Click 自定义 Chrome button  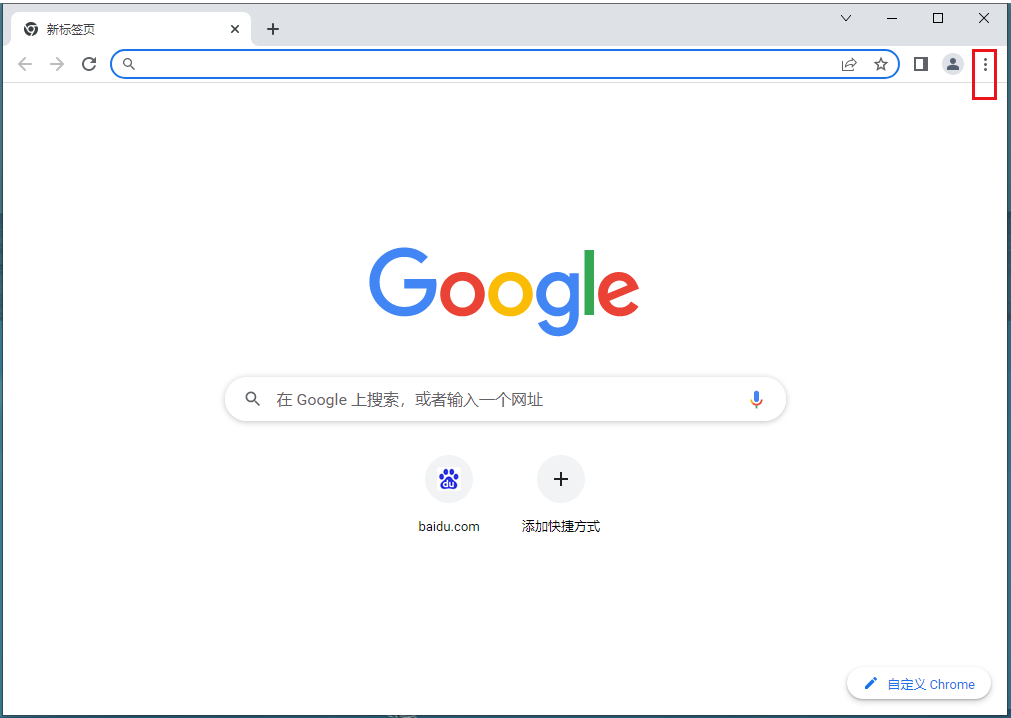[x=919, y=683]
